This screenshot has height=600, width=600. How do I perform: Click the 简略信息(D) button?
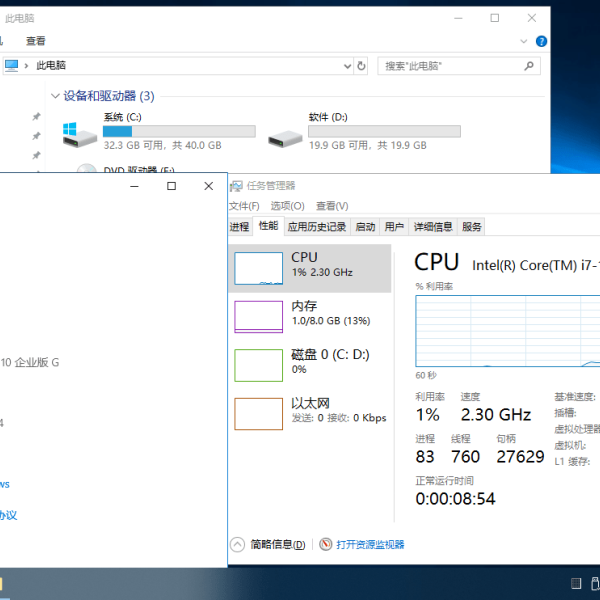[x=278, y=544]
